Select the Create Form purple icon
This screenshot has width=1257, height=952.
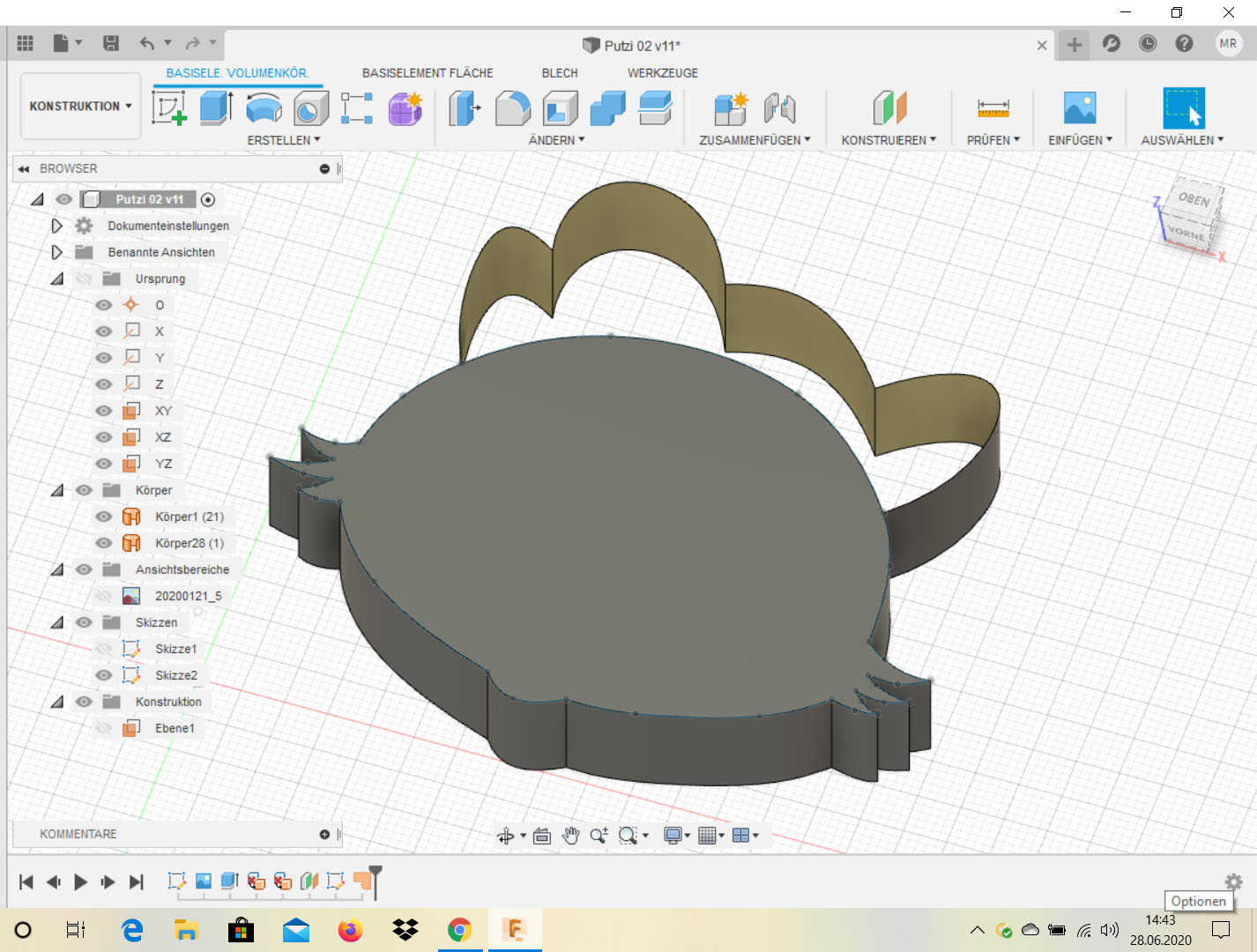[405, 108]
